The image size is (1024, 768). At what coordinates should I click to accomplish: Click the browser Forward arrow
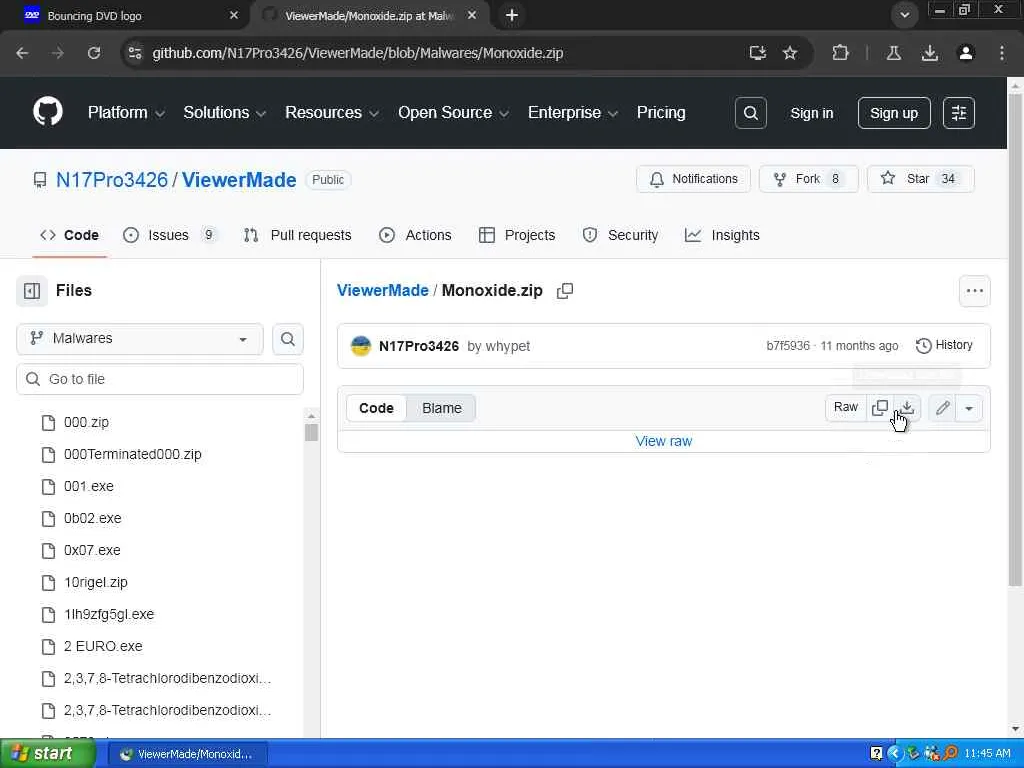[58, 53]
